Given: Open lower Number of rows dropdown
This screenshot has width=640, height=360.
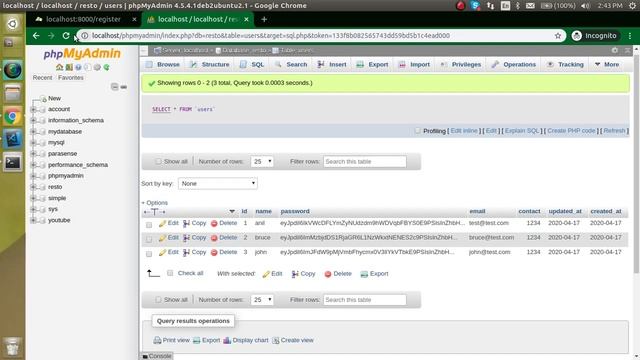Looking at the screenshot, I should click(262, 300).
